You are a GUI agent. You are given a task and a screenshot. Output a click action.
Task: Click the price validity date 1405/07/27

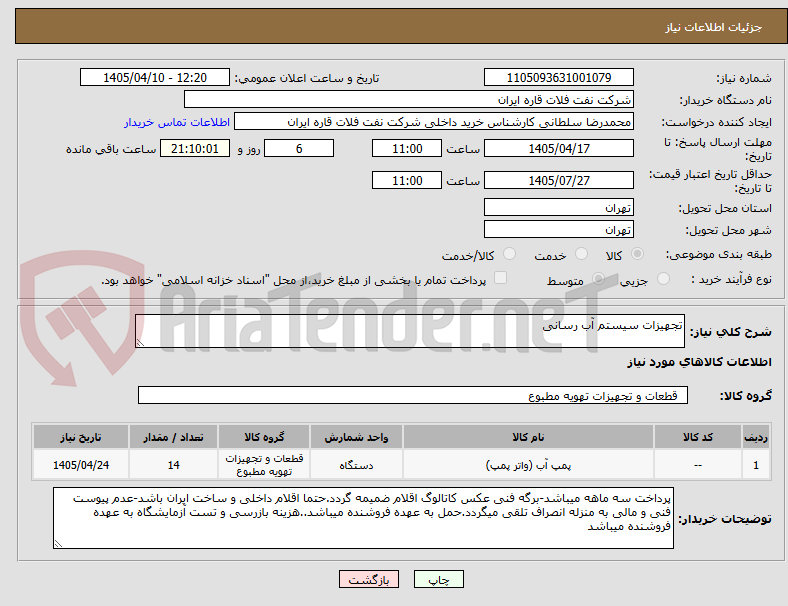[558, 180]
